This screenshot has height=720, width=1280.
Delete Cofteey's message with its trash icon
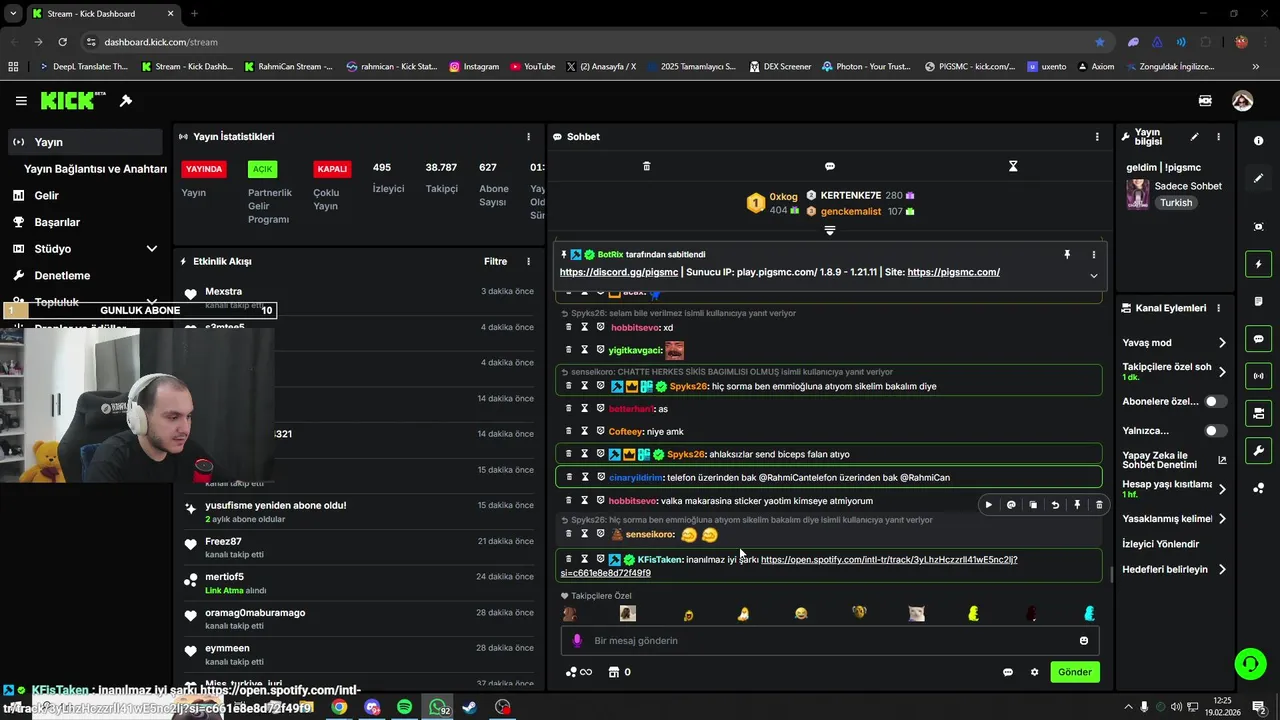[569, 432]
